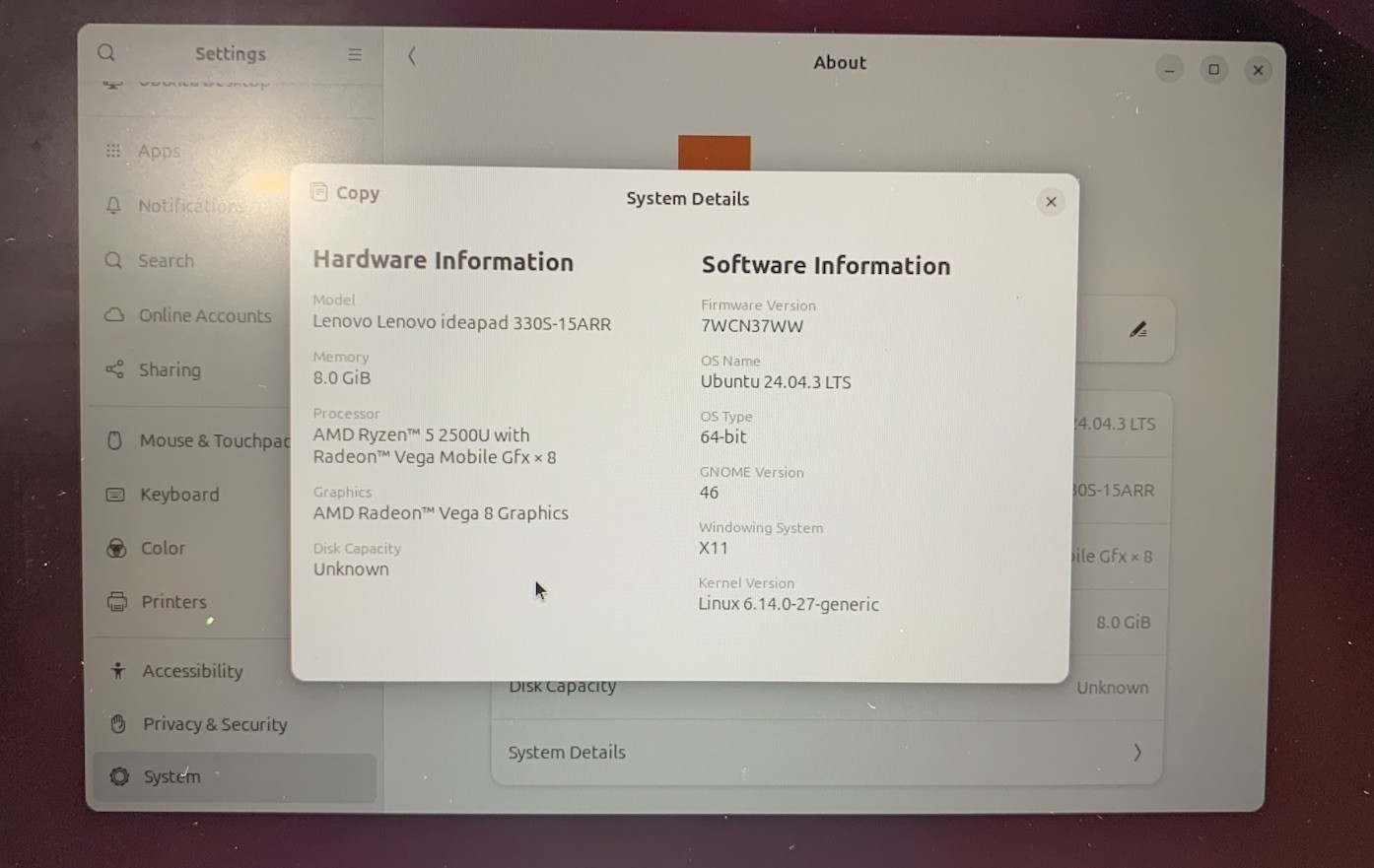Viewport: 1374px width, 868px height.
Task: Click the Memory value '8.0 GiB' in dialog
Action: (x=342, y=377)
